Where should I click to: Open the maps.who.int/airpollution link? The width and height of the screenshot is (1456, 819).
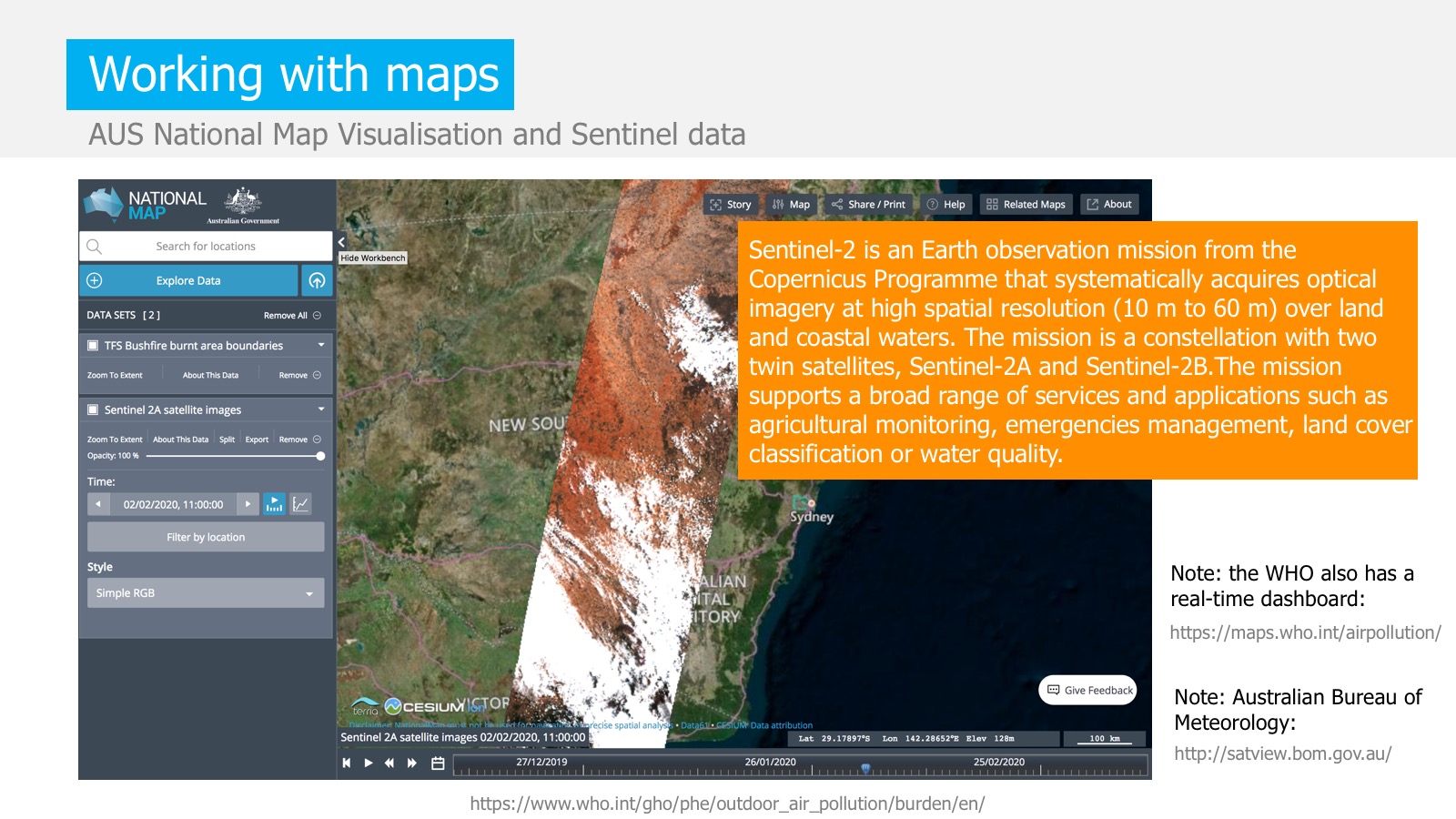[1305, 632]
